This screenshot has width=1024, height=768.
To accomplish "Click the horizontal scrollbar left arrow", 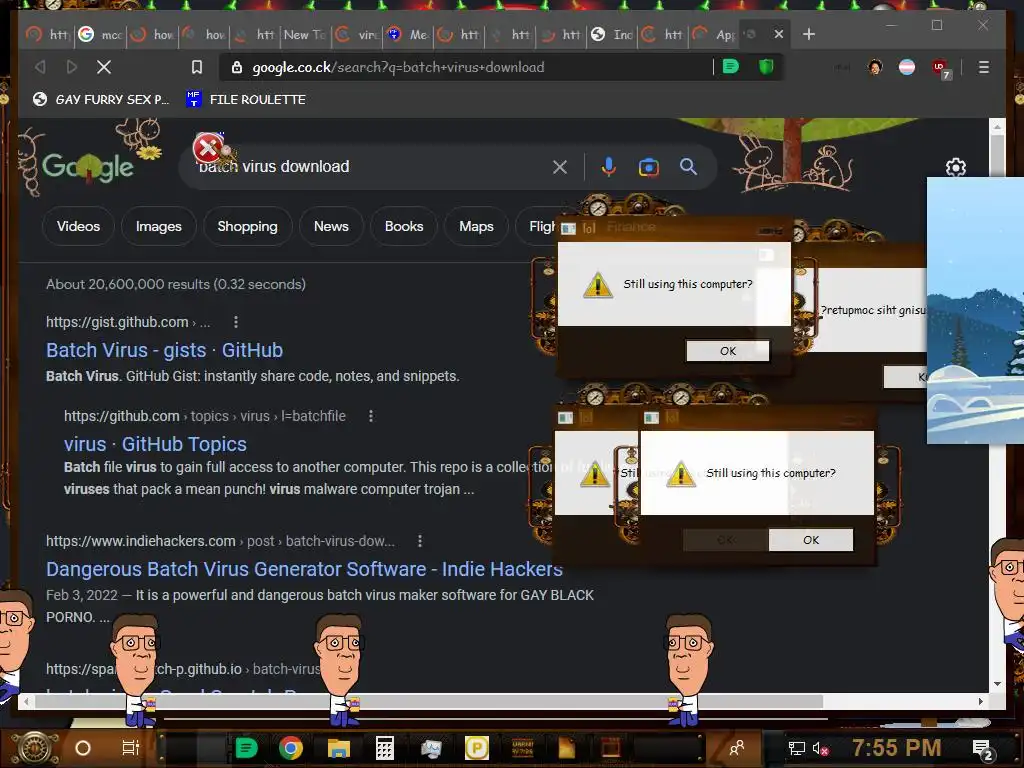I will tap(26, 701).
